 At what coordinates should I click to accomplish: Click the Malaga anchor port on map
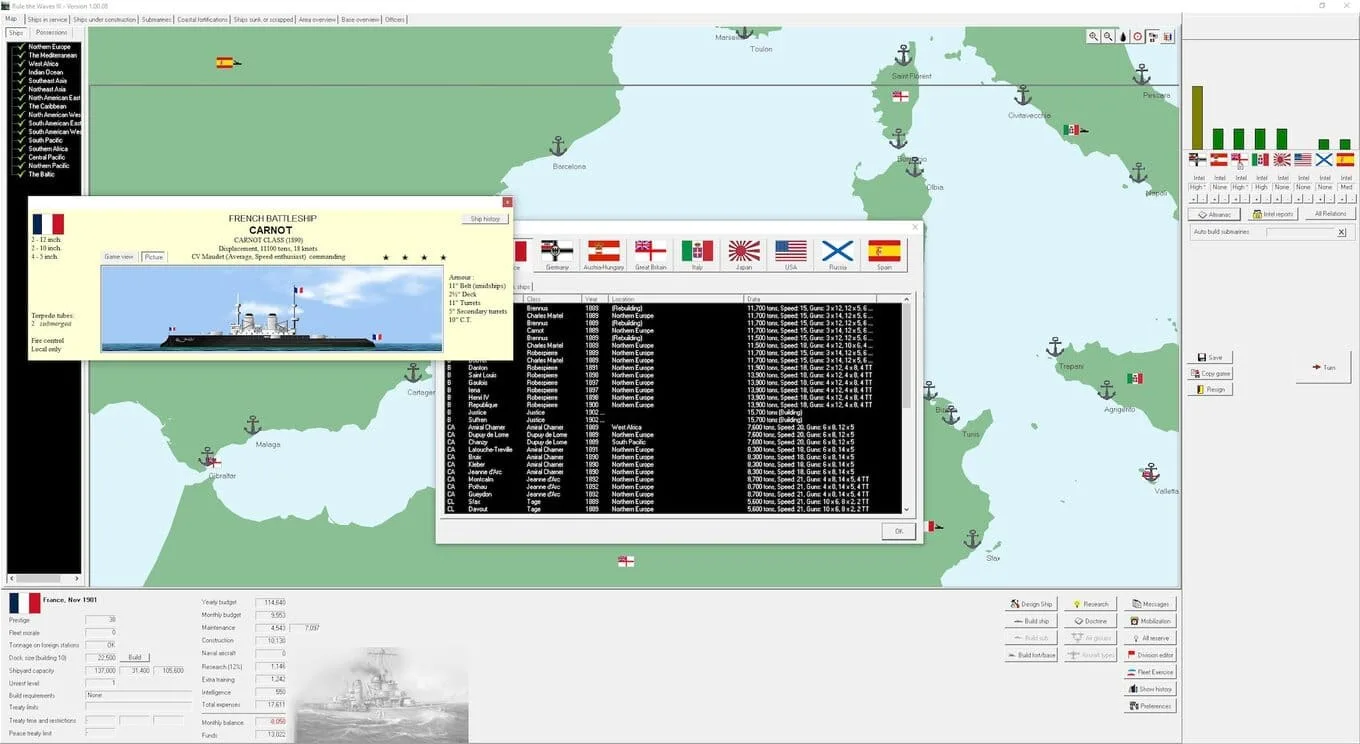tap(252, 426)
